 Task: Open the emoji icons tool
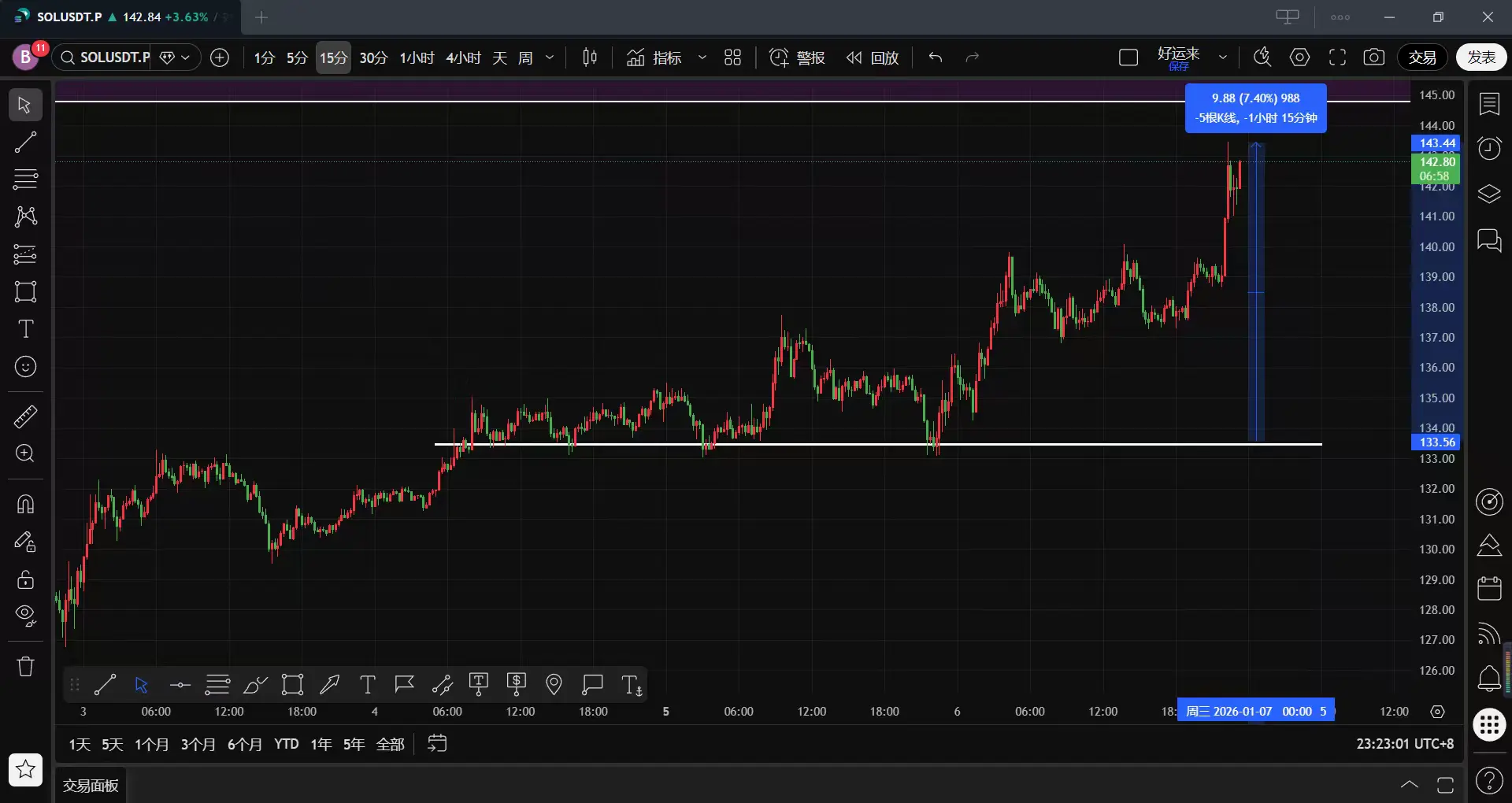[x=25, y=367]
